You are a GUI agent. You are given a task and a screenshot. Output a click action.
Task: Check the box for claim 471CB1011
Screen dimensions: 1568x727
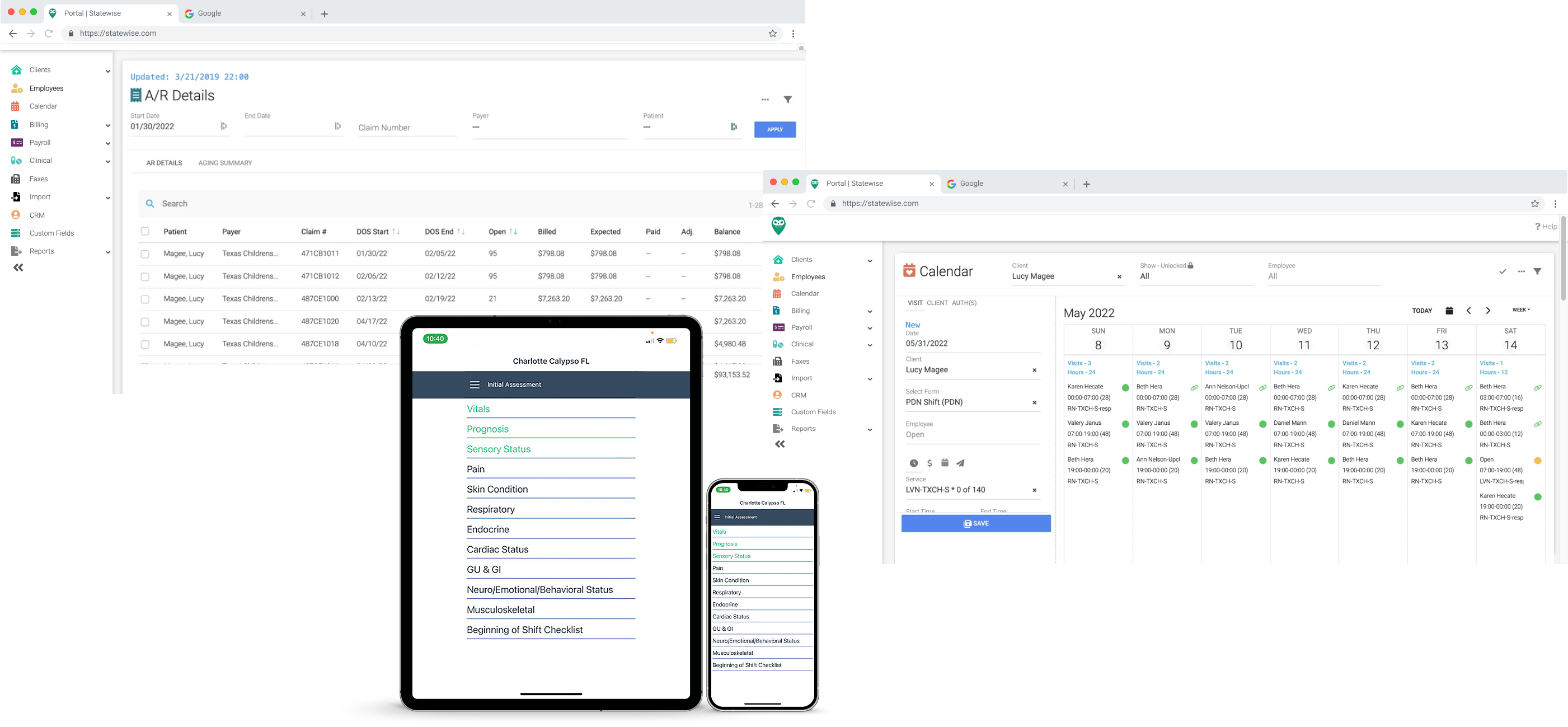coord(145,254)
